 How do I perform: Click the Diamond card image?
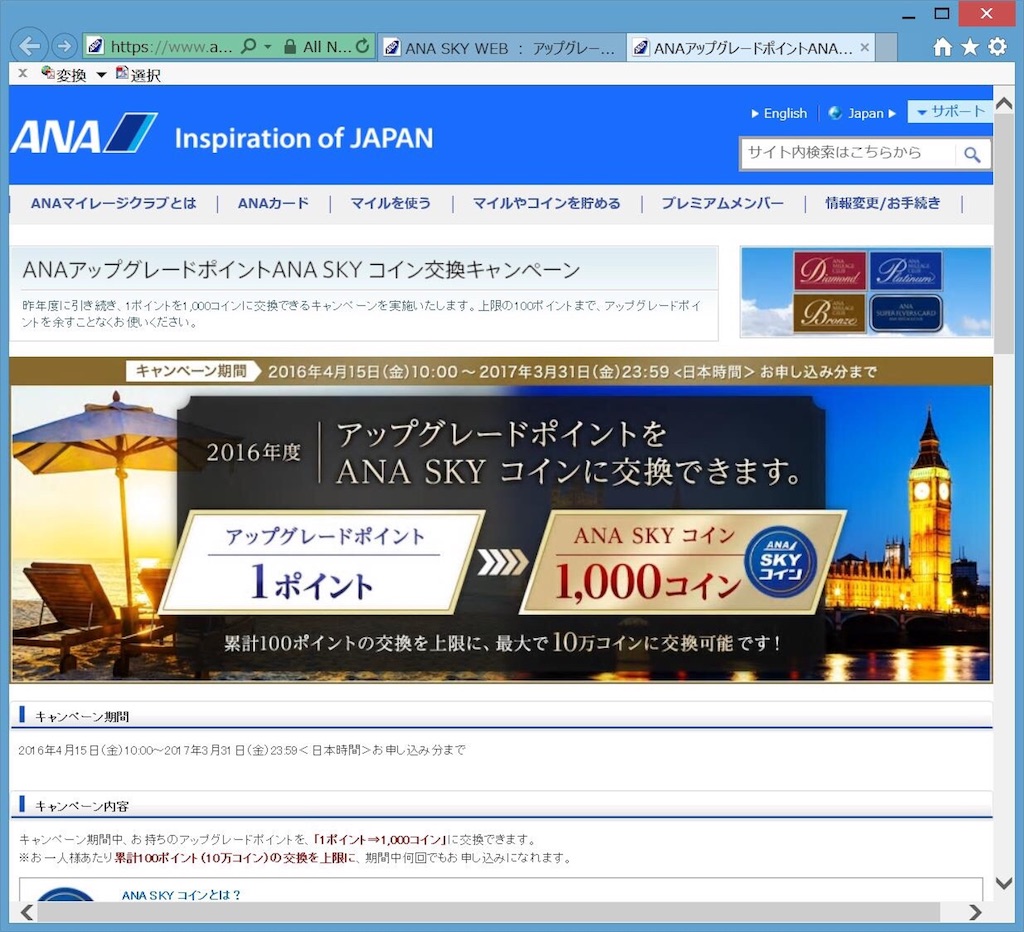[x=829, y=270]
